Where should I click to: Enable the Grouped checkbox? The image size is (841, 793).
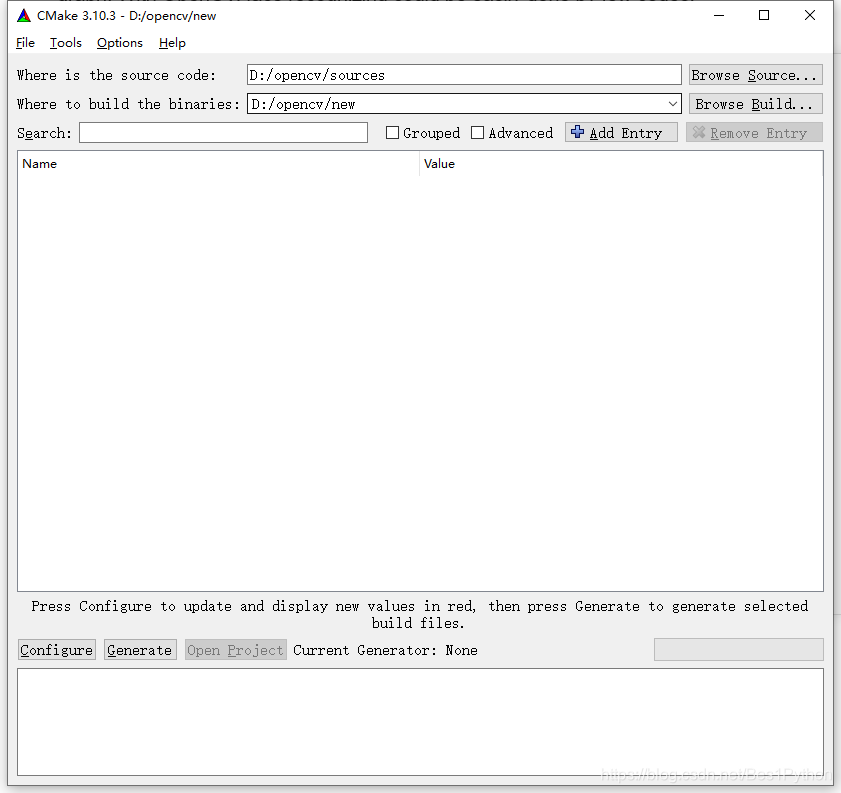click(x=392, y=133)
